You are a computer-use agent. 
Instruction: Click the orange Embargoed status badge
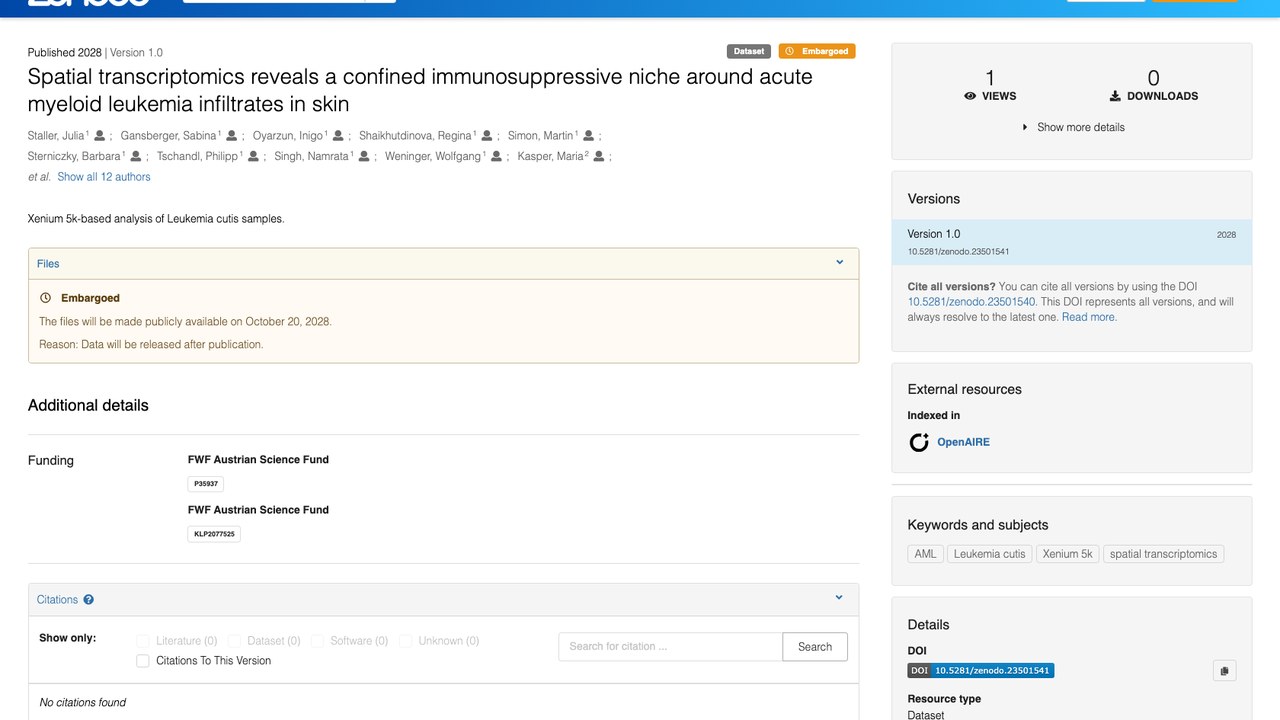817,51
